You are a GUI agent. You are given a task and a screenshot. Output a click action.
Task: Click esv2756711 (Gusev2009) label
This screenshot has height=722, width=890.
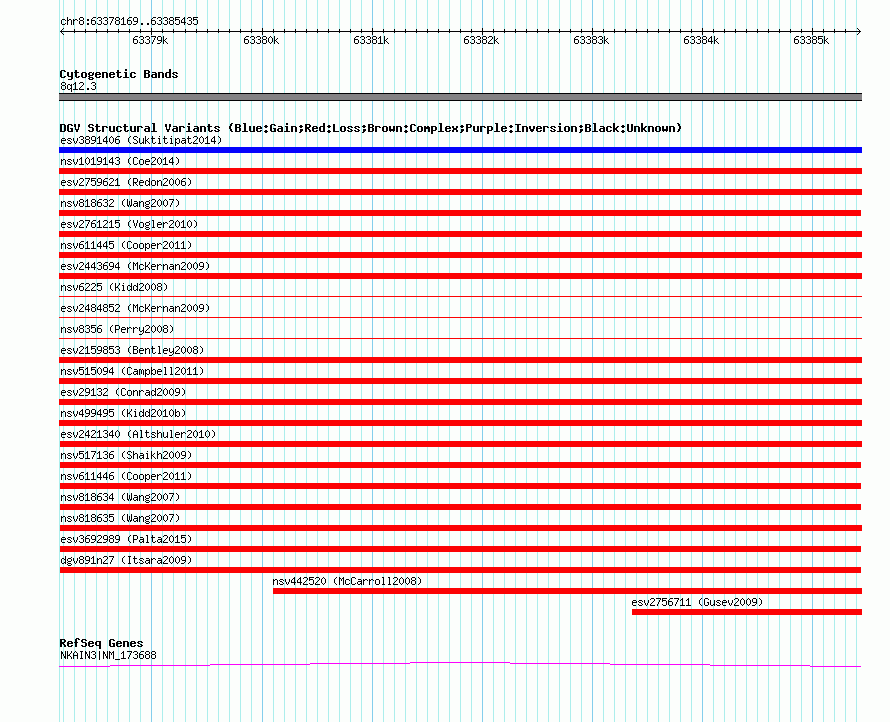[697, 602]
